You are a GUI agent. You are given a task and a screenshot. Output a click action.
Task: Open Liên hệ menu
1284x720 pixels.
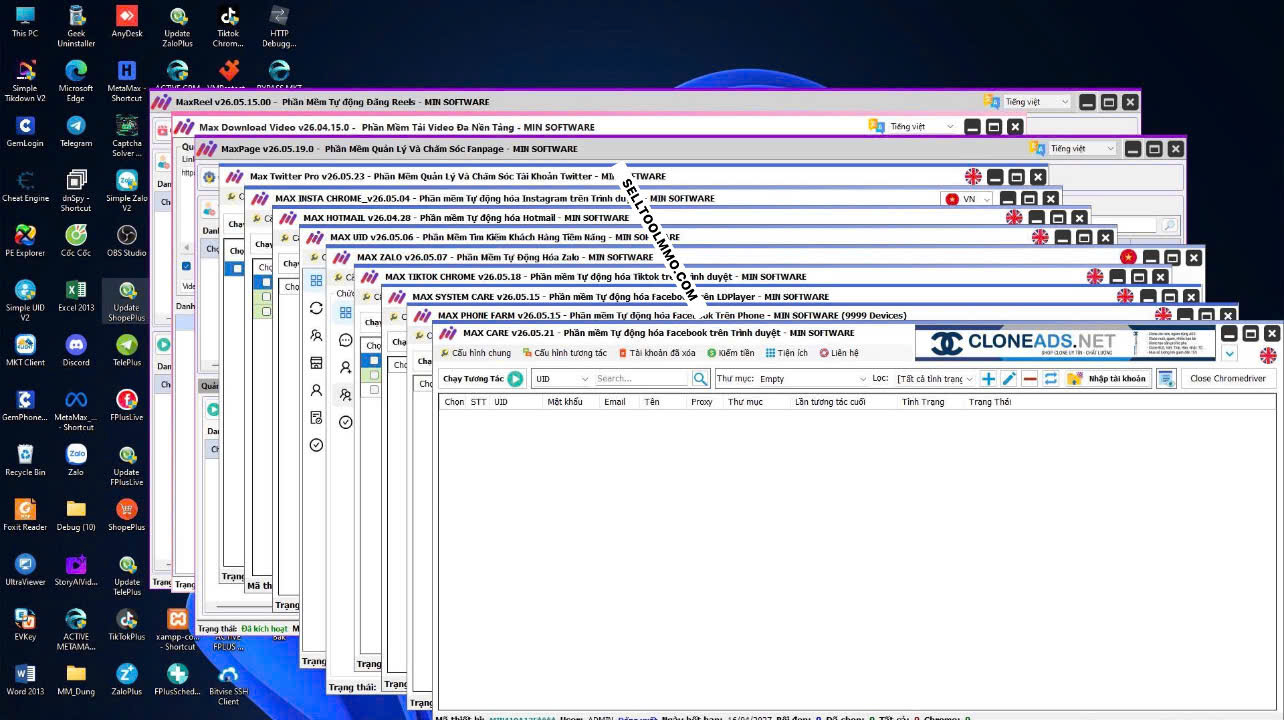[x=838, y=353]
